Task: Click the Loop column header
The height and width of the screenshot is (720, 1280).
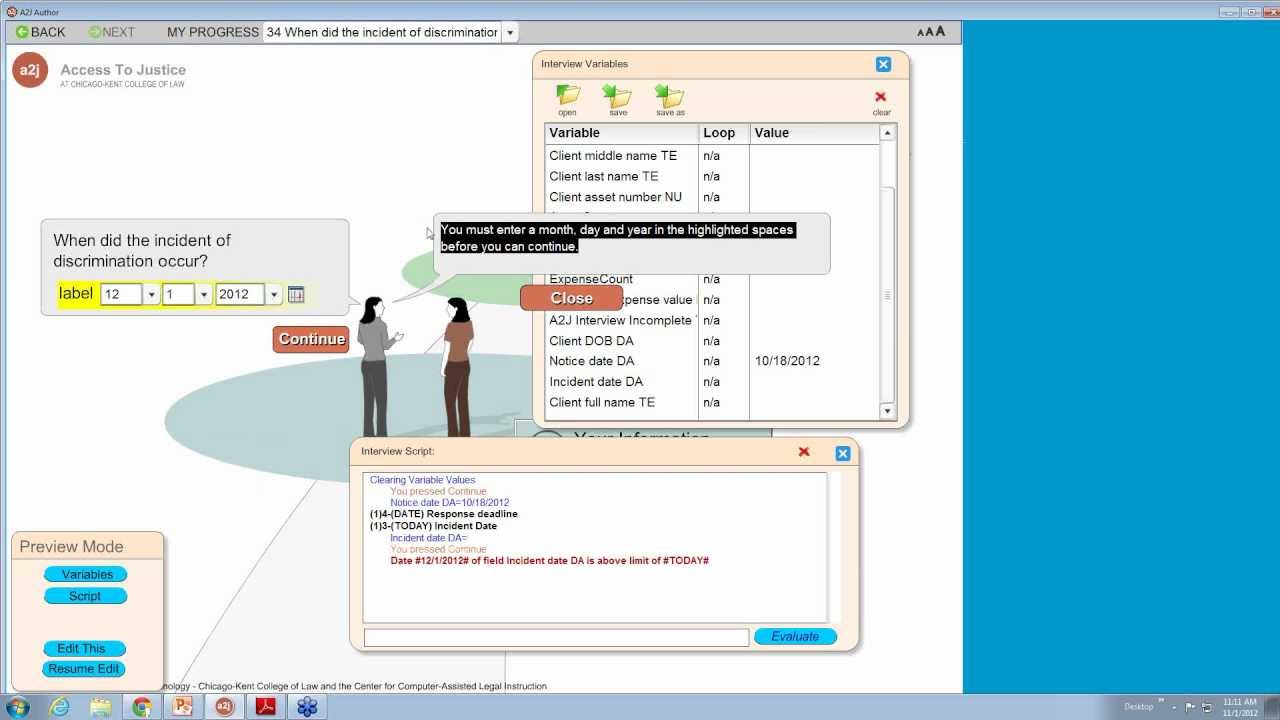Action: point(724,133)
